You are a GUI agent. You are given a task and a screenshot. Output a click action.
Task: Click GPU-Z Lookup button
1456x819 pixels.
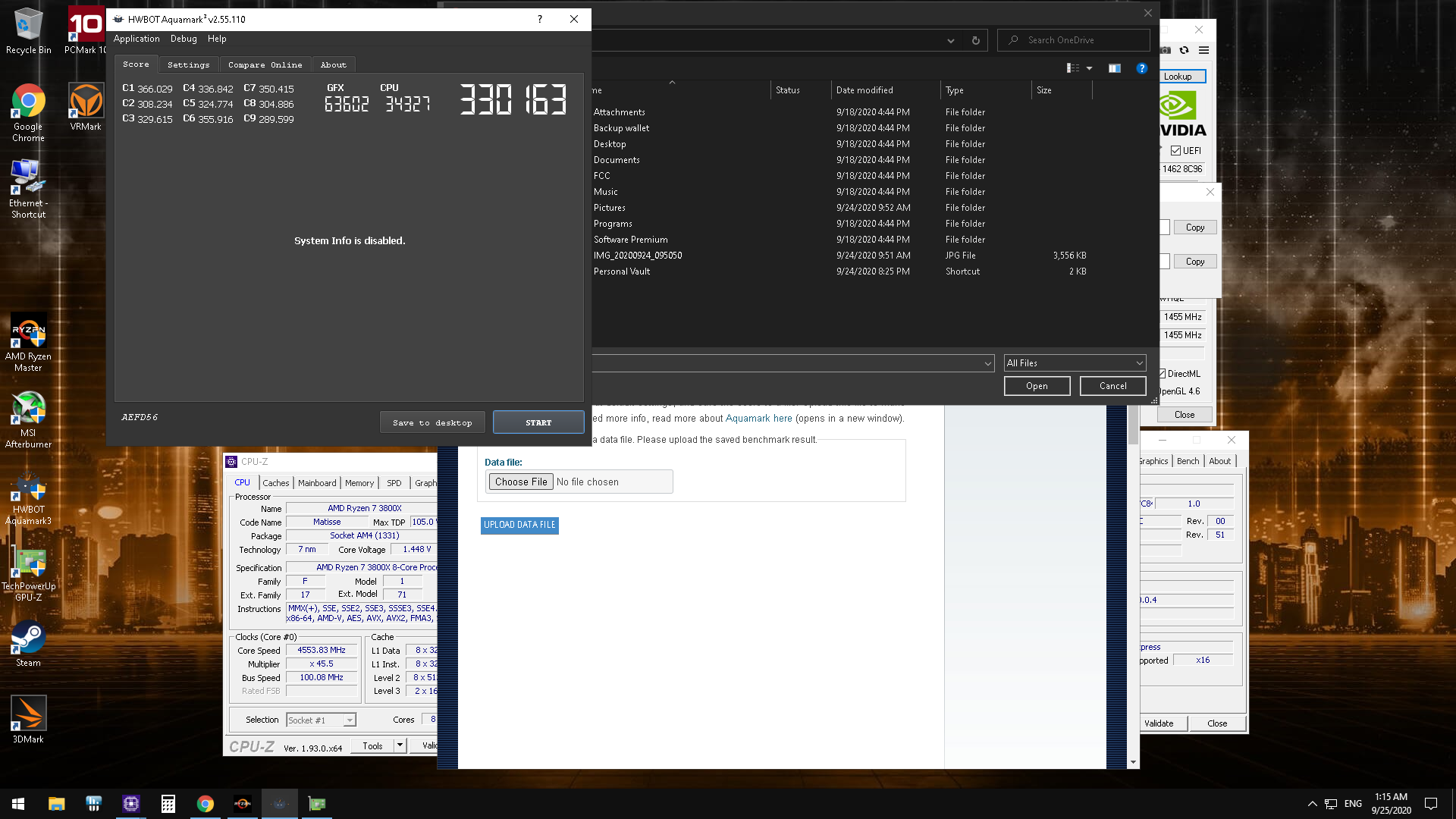[x=1182, y=77]
